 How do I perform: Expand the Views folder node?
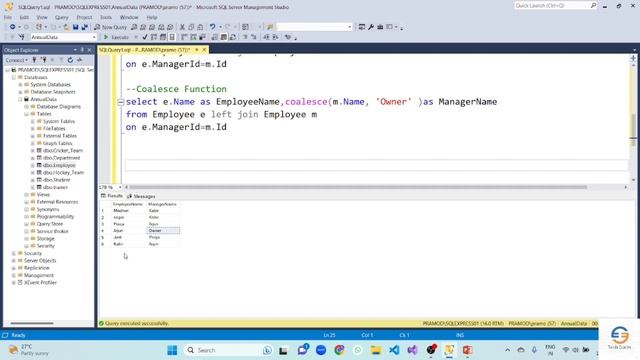click(x=27, y=195)
